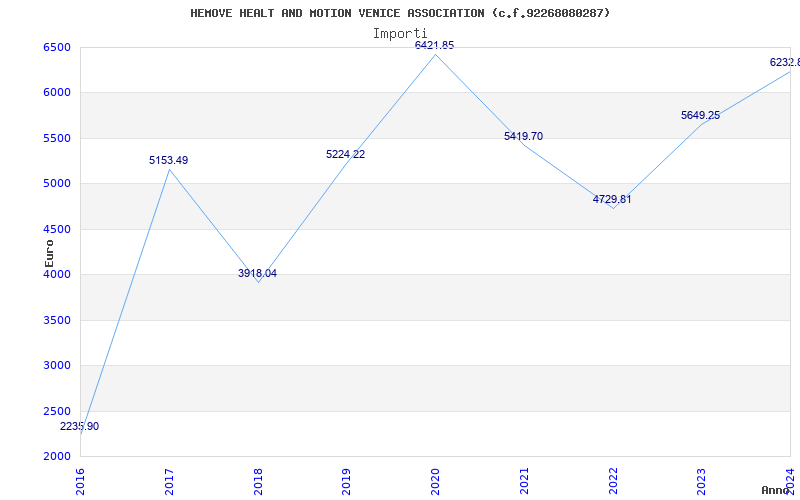The width and height of the screenshot is (800, 500).
Task: Click the 6000 y-axis tick label
Action: tap(59, 93)
